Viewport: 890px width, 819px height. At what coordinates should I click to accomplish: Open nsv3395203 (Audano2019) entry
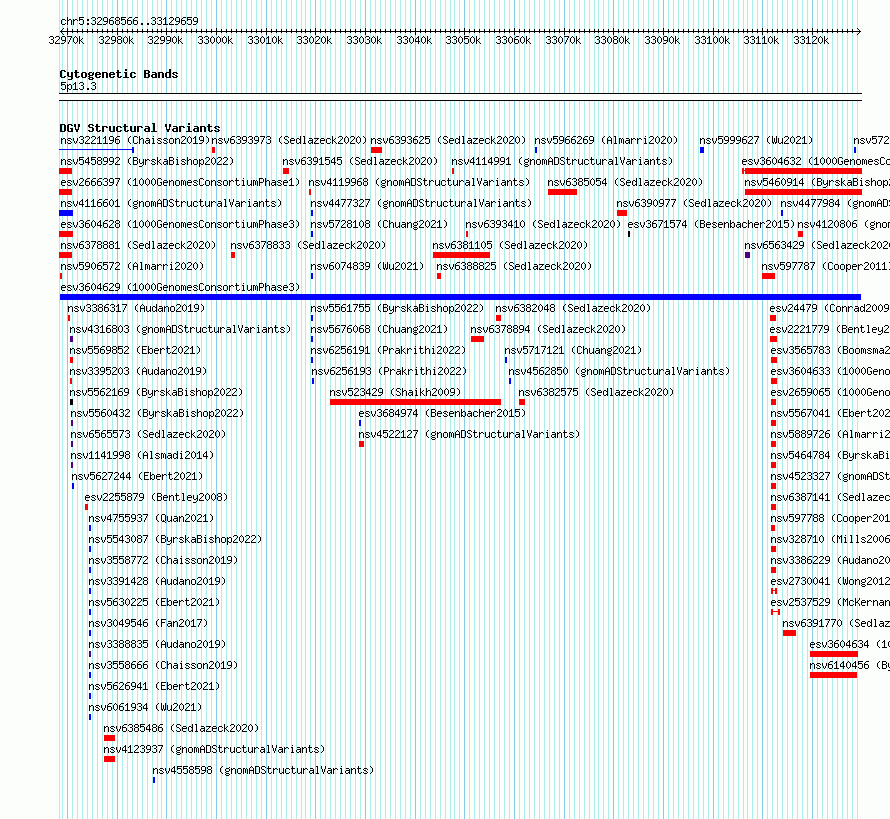[x=138, y=371]
